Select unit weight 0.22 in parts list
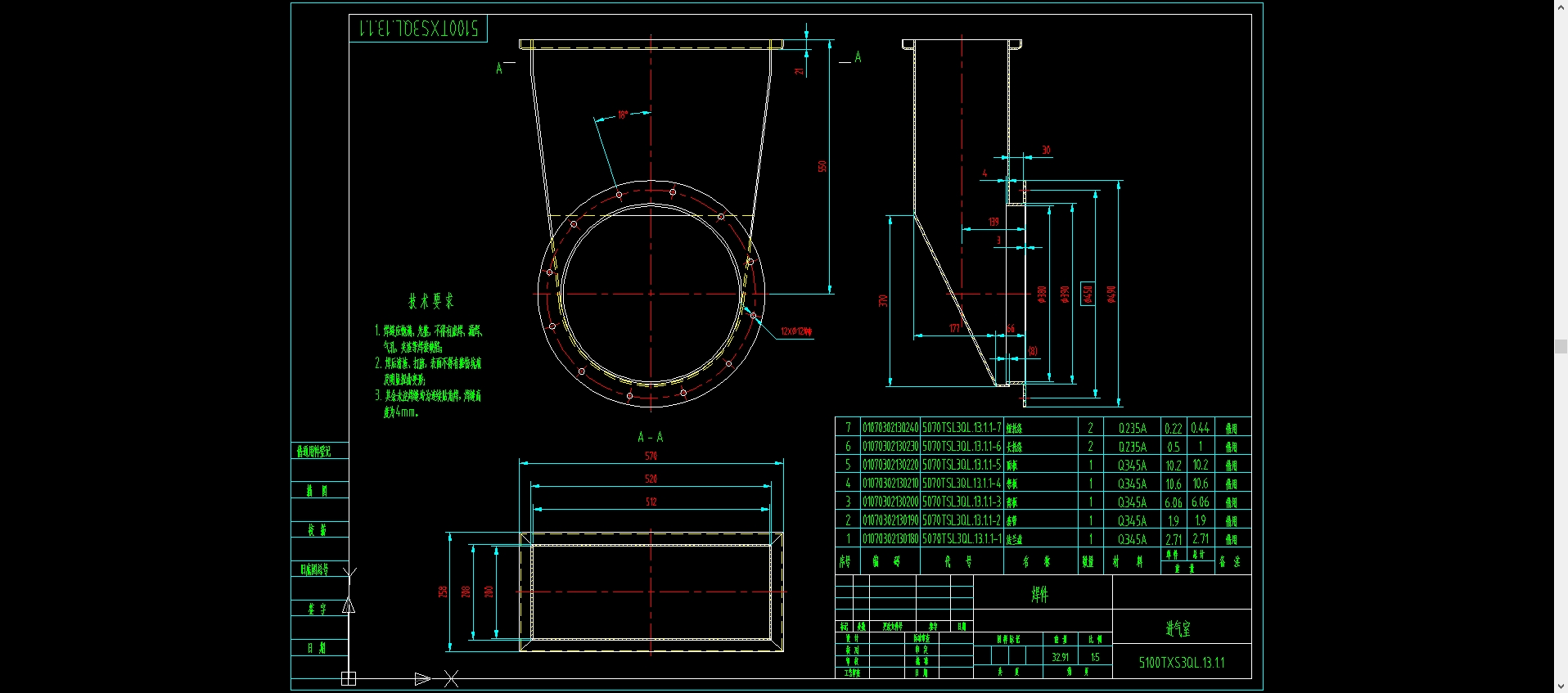 click(1174, 428)
